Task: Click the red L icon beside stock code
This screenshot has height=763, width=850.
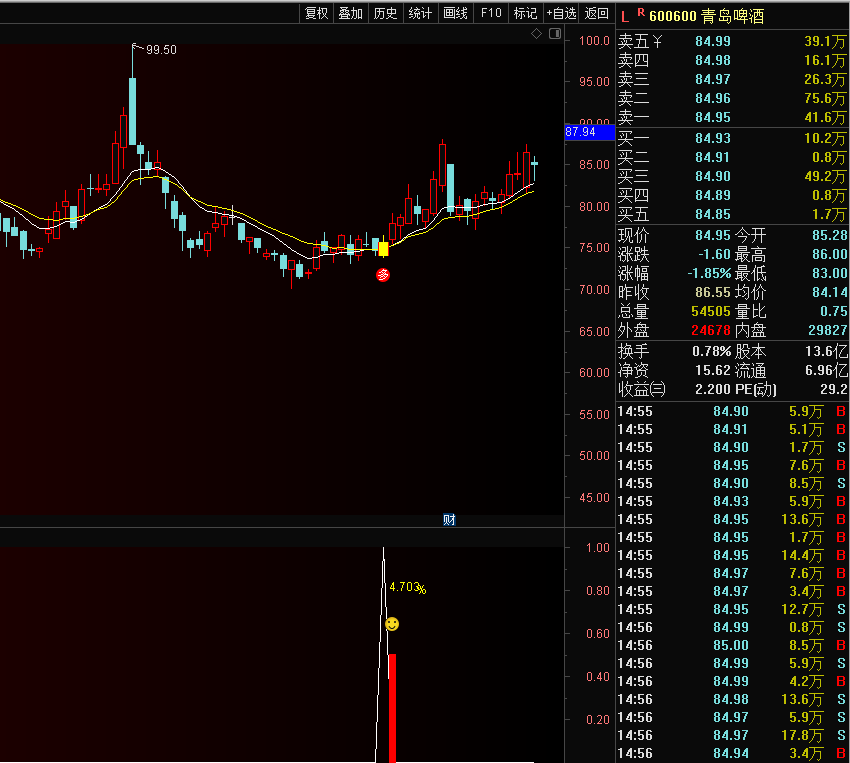Action: tap(625, 17)
